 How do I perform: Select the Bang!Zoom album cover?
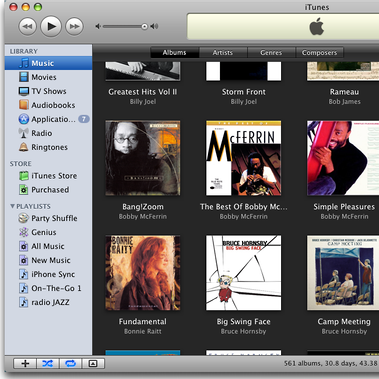point(143,158)
